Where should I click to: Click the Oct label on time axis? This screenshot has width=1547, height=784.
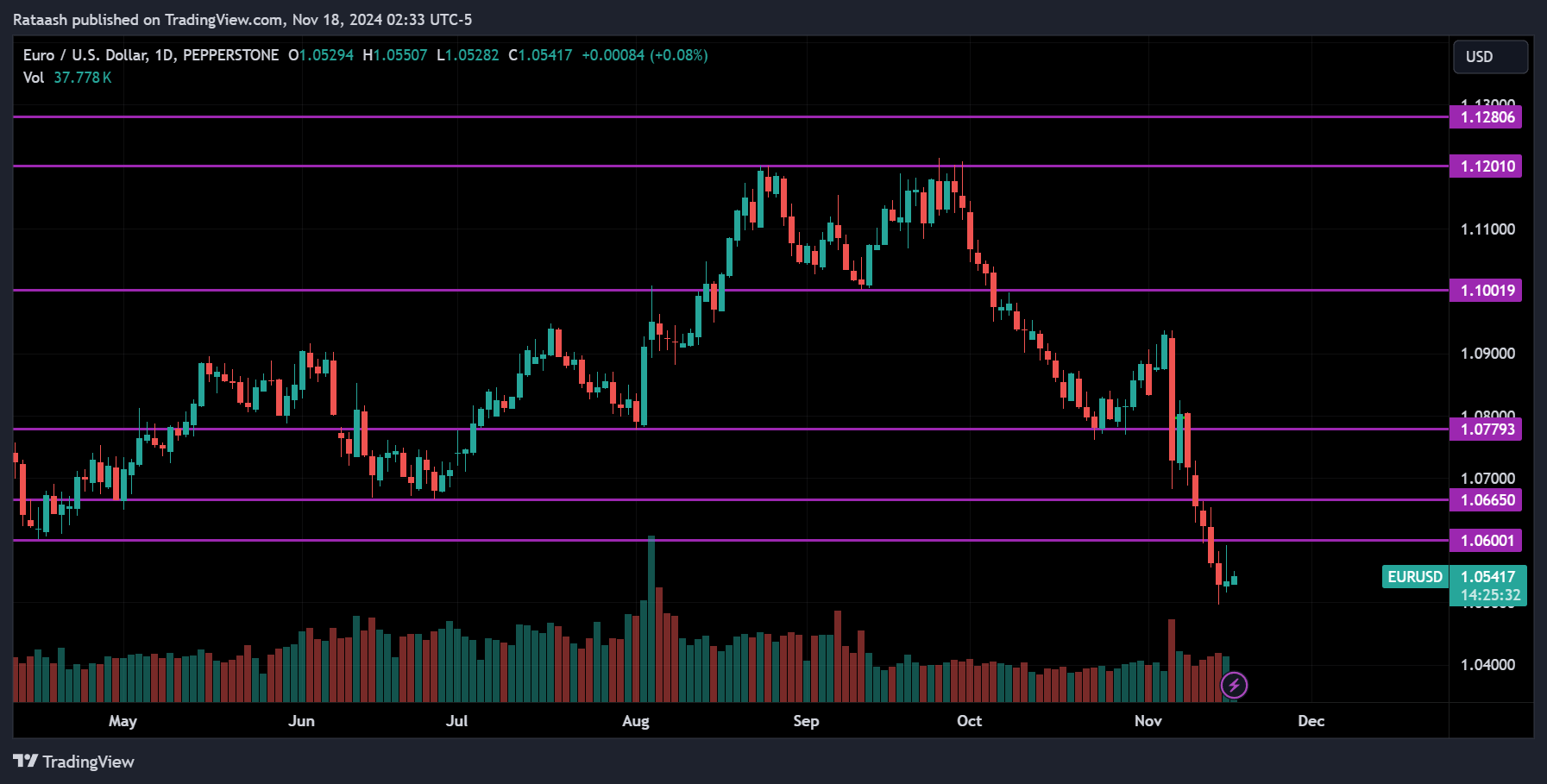click(x=969, y=721)
